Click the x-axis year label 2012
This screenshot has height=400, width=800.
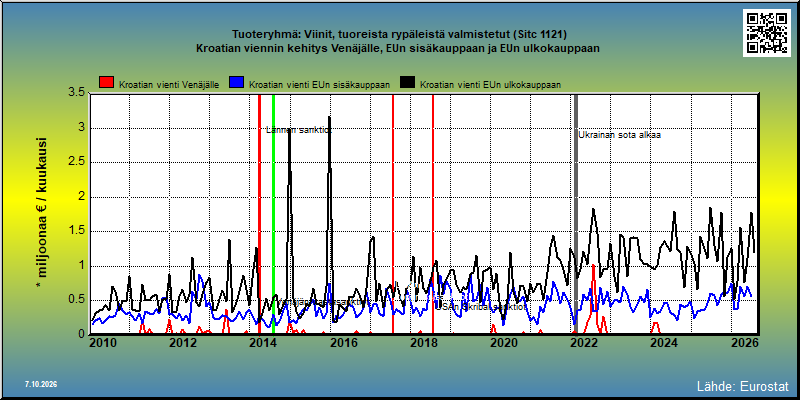point(183,343)
